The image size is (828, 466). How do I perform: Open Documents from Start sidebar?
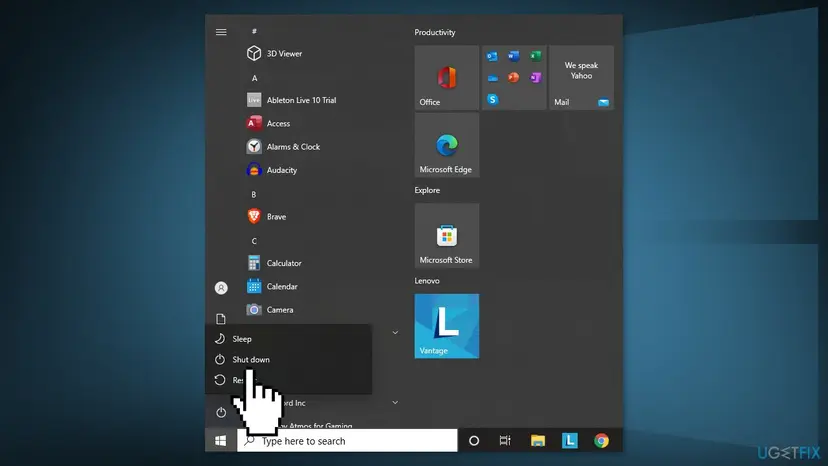(221, 319)
